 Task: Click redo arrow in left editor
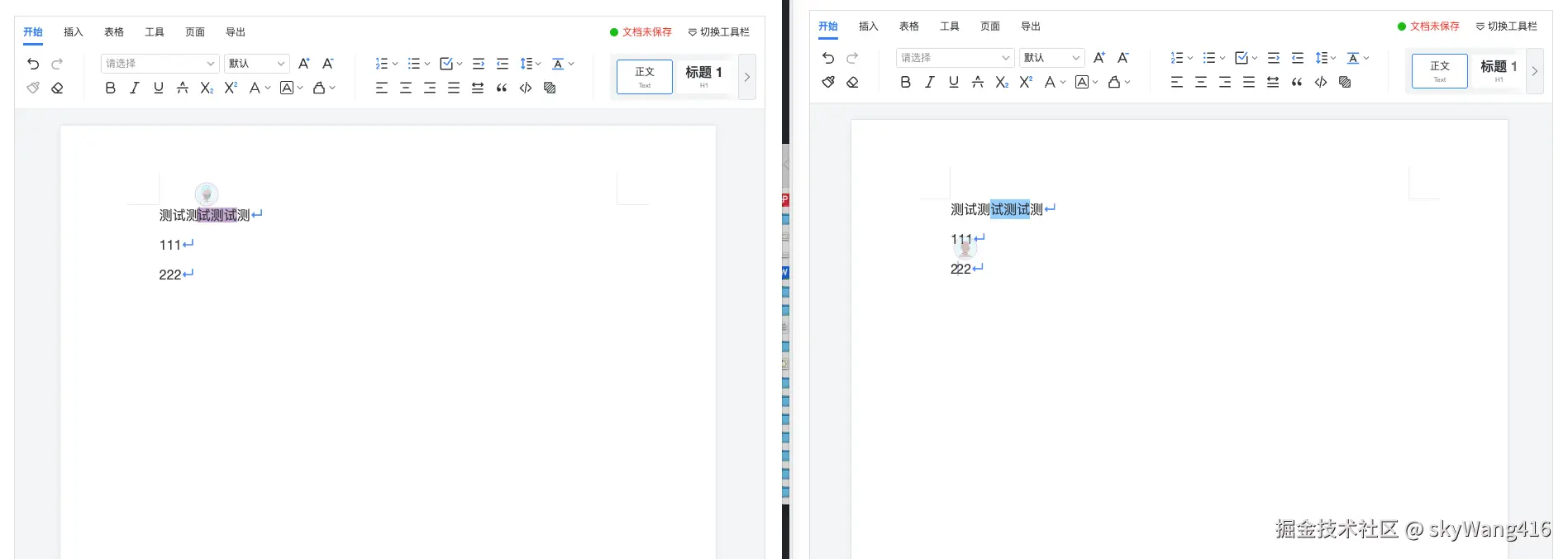(x=57, y=64)
